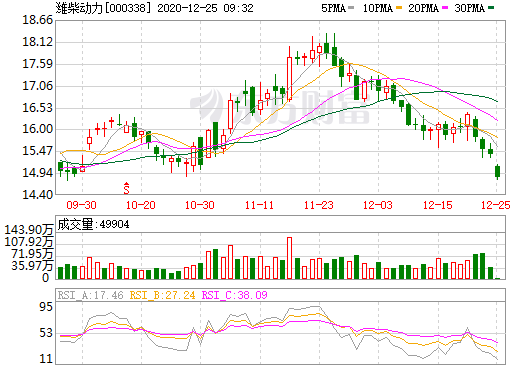Click the 14.94 price axis label
Image resolution: width=520 pixels, height=365 pixels.
pos(37,173)
